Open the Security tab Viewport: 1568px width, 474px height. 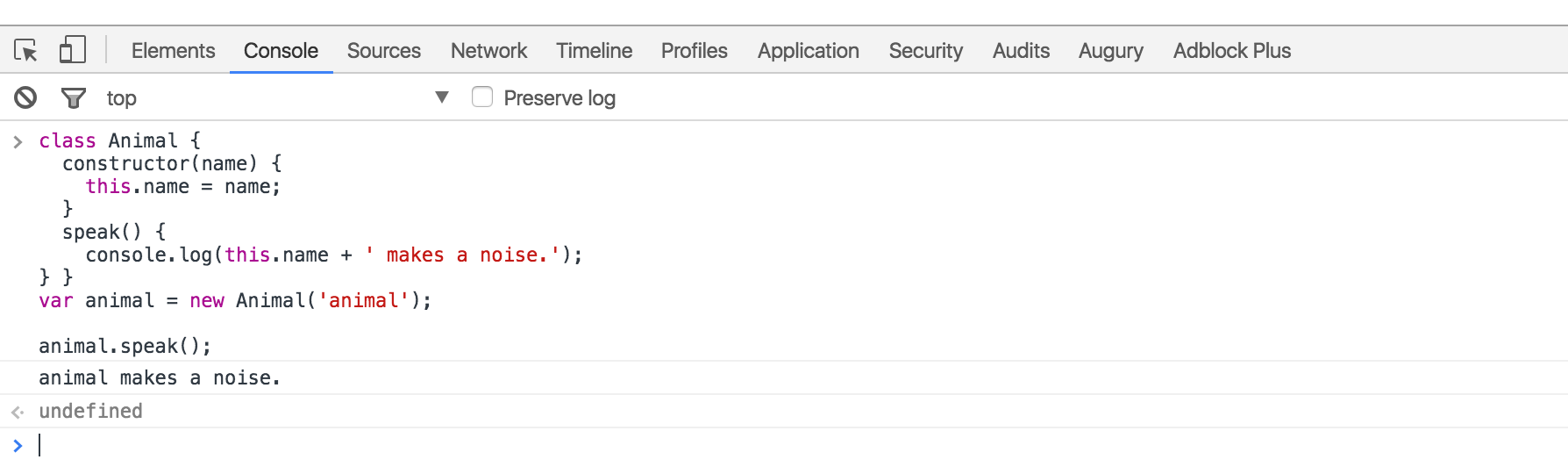click(925, 51)
